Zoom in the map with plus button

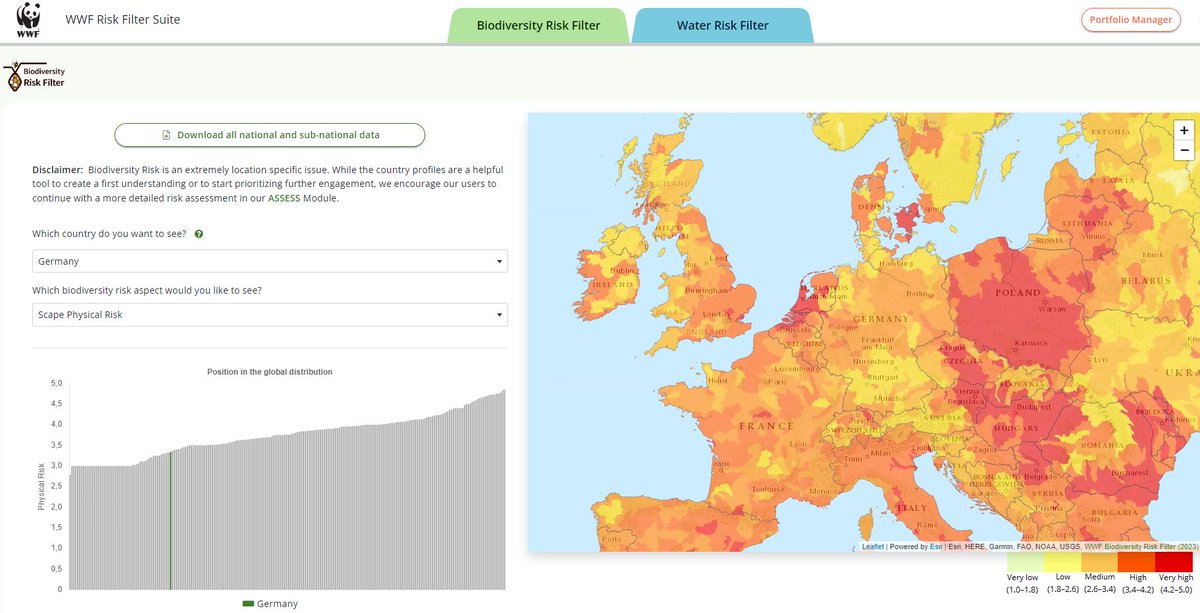tap(1184, 130)
